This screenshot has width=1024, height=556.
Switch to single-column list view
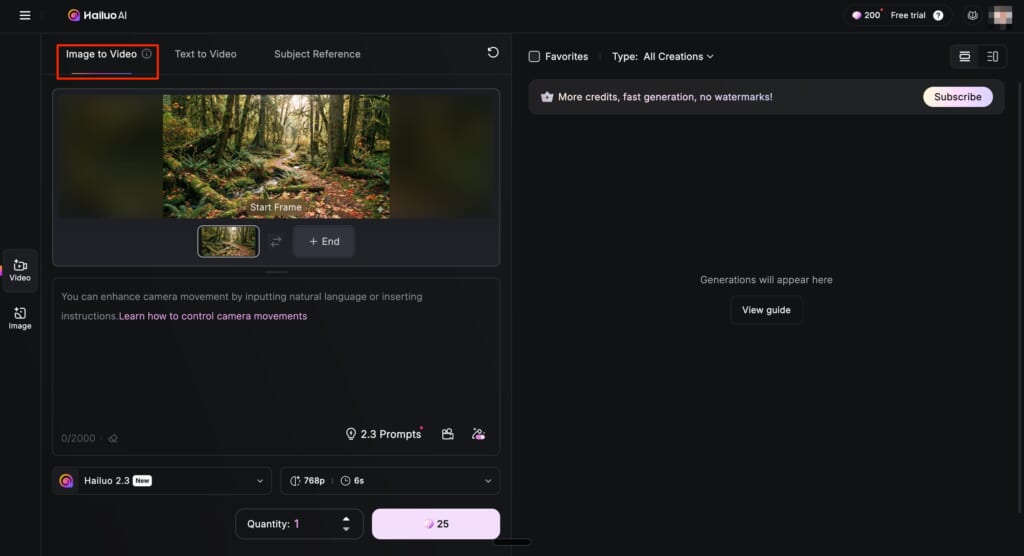point(965,56)
